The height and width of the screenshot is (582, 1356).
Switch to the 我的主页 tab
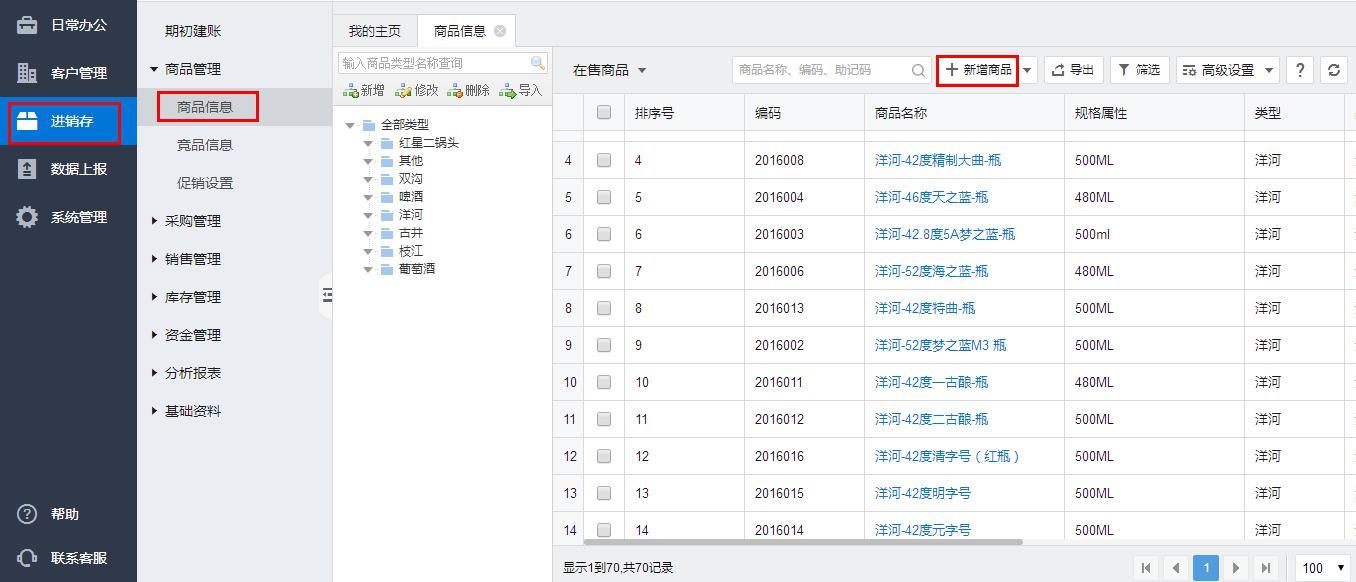(x=375, y=31)
